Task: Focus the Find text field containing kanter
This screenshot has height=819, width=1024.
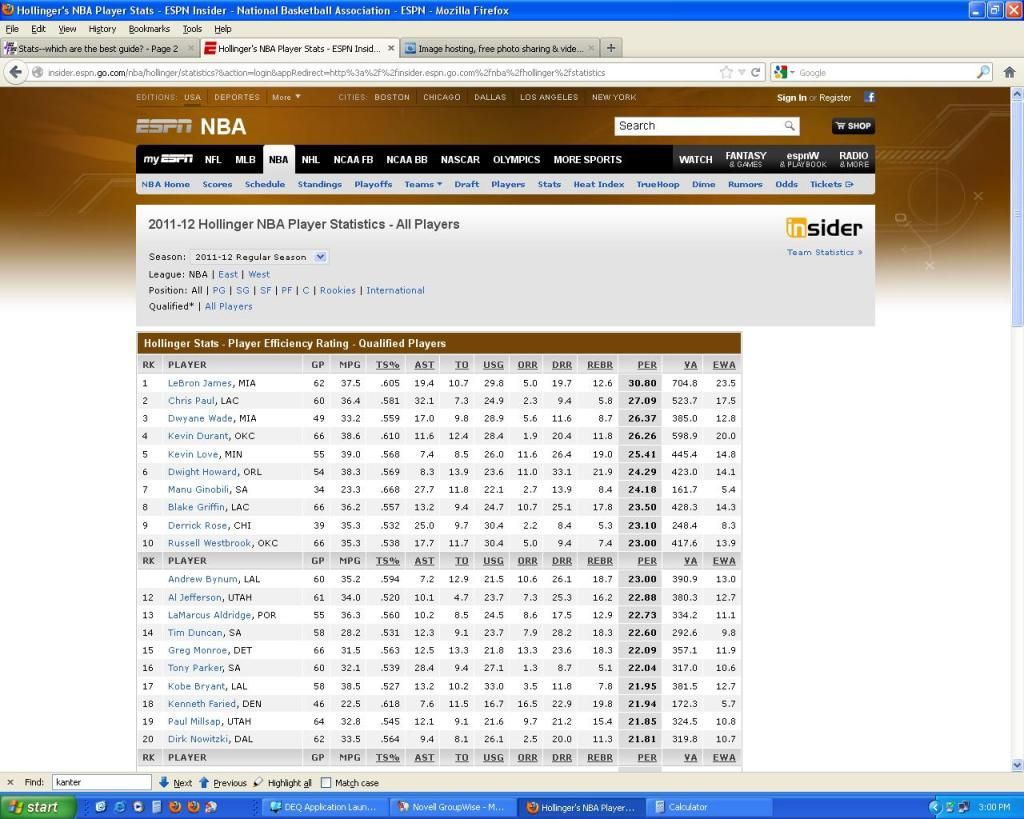Action: click(x=101, y=782)
